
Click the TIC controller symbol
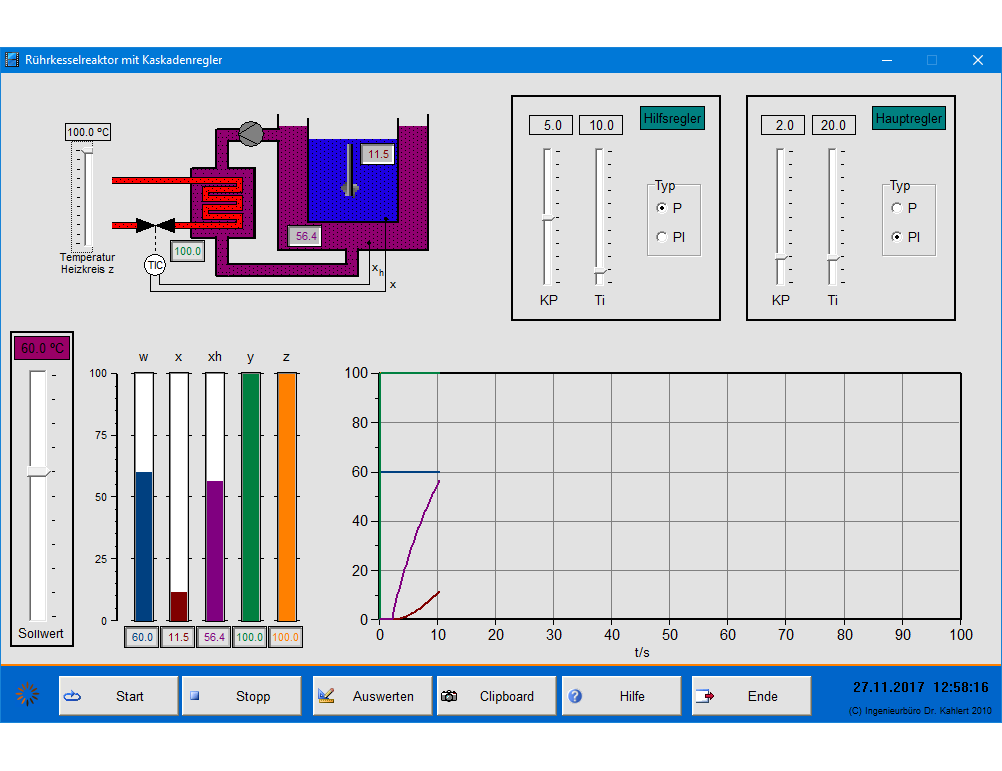tap(155, 265)
